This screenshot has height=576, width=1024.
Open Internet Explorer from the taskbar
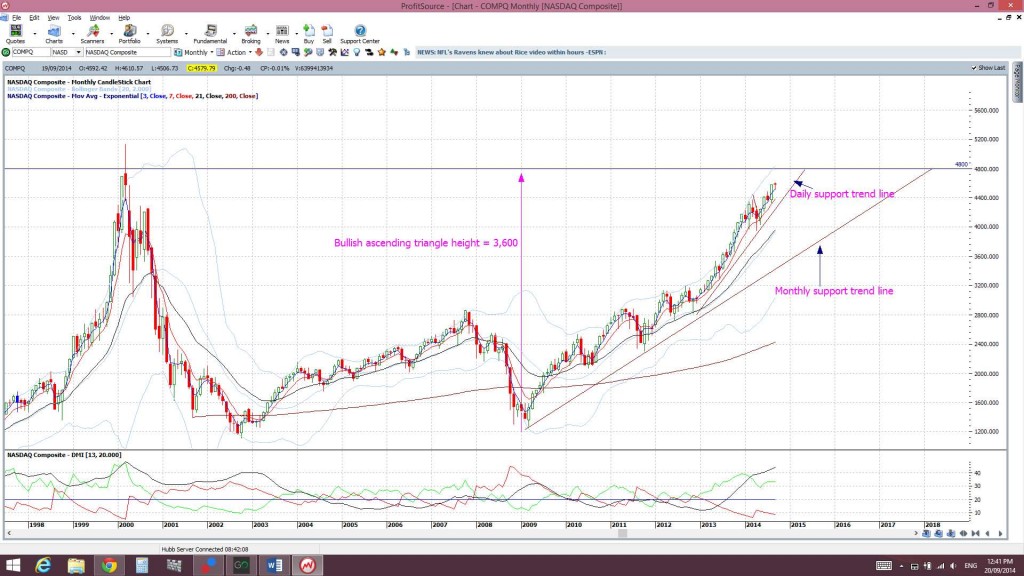pos(43,565)
